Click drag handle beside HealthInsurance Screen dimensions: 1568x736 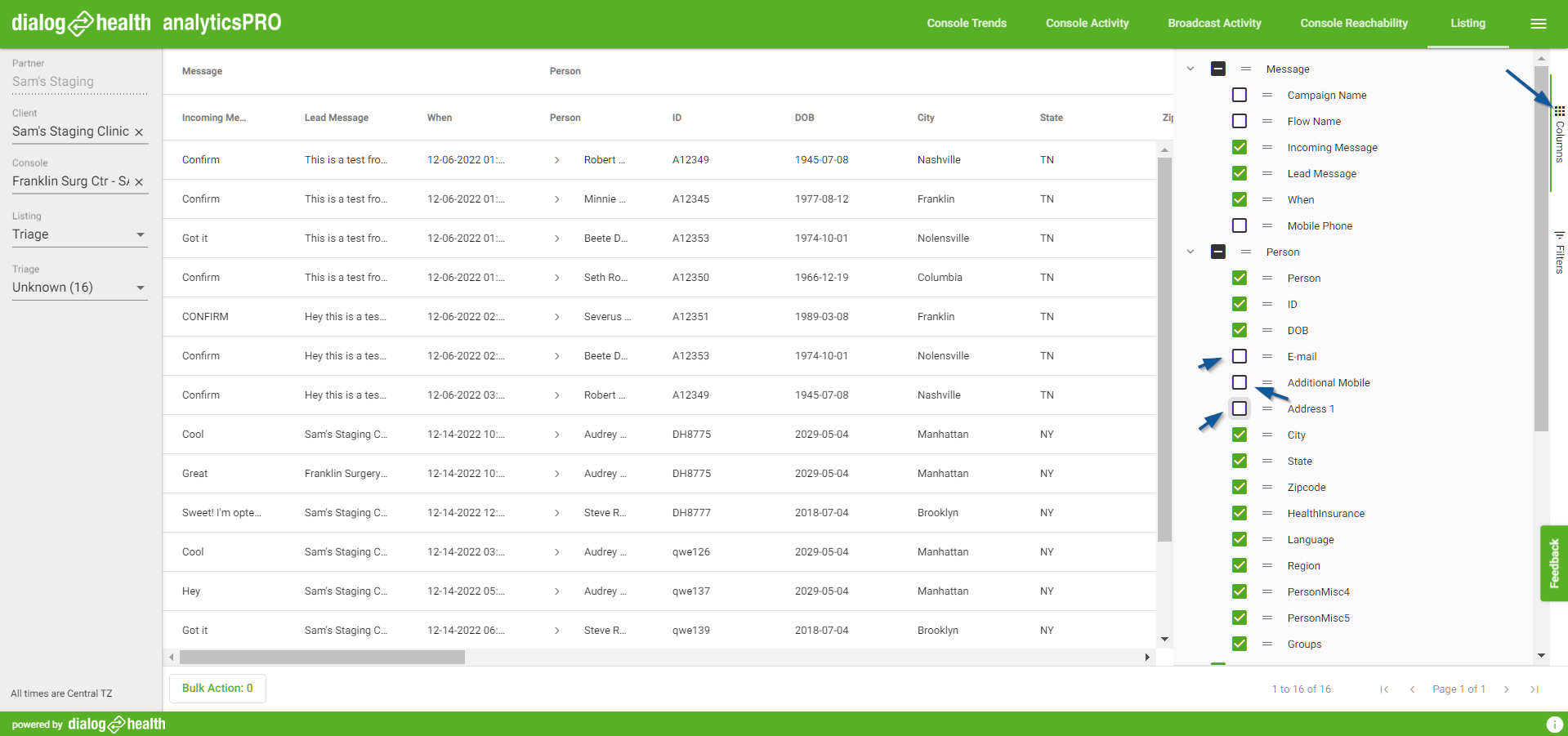(1267, 514)
